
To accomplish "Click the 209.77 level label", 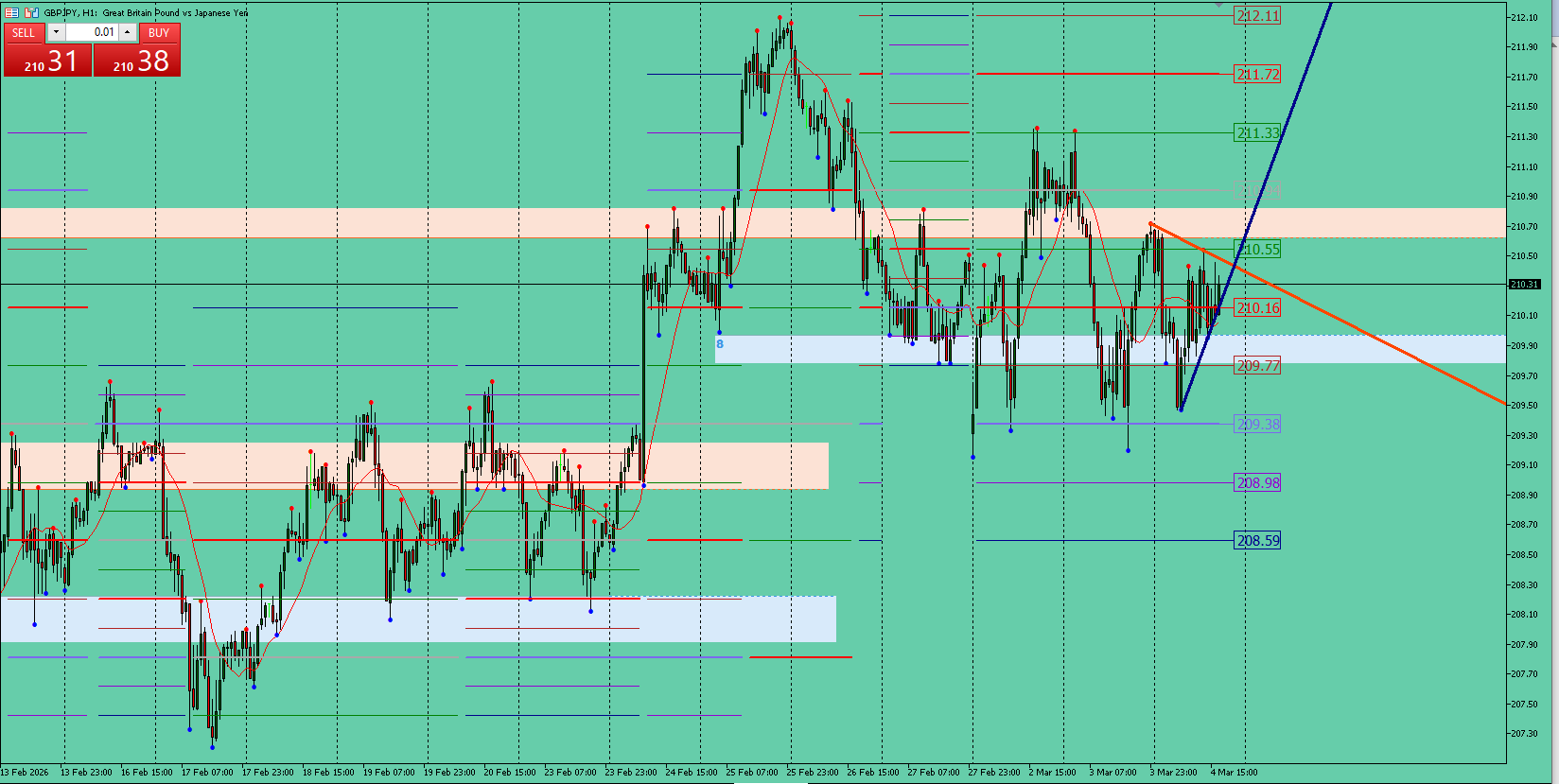I will pos(1257,365).
